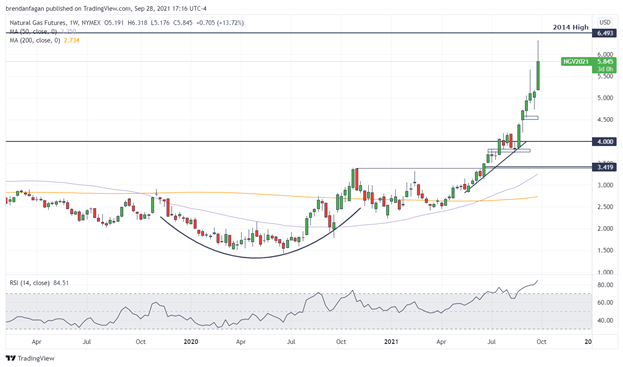Click the 2020 label on time axis

(191, 342)
